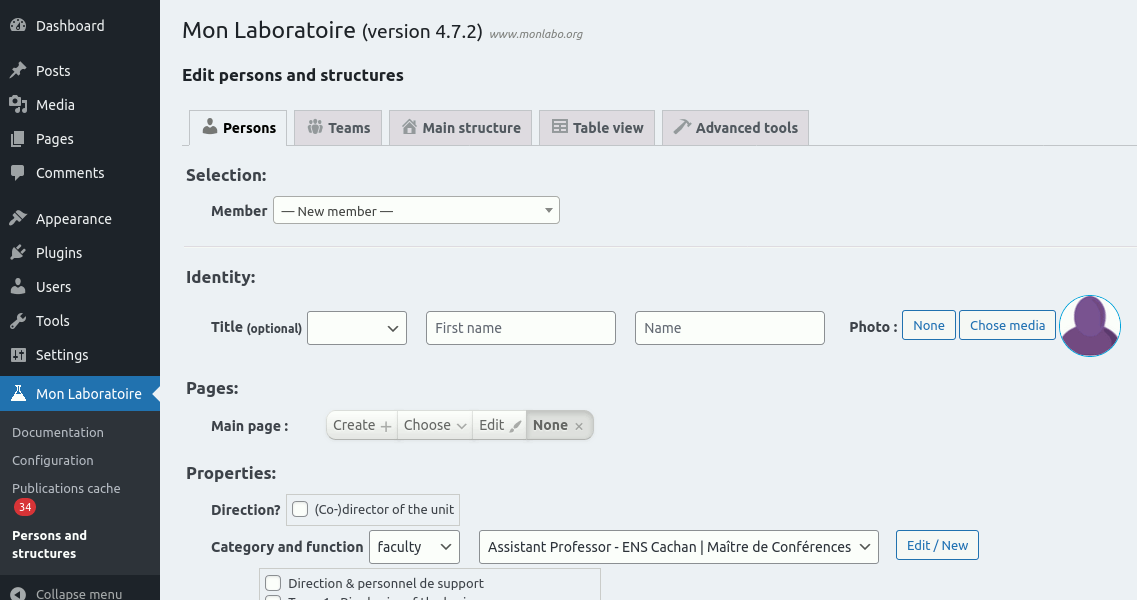The height and width of the screenshot is (600, 1137).
Task: Click the plus icon next to Create
Action: pyautogui.click(x=386, y=426)
